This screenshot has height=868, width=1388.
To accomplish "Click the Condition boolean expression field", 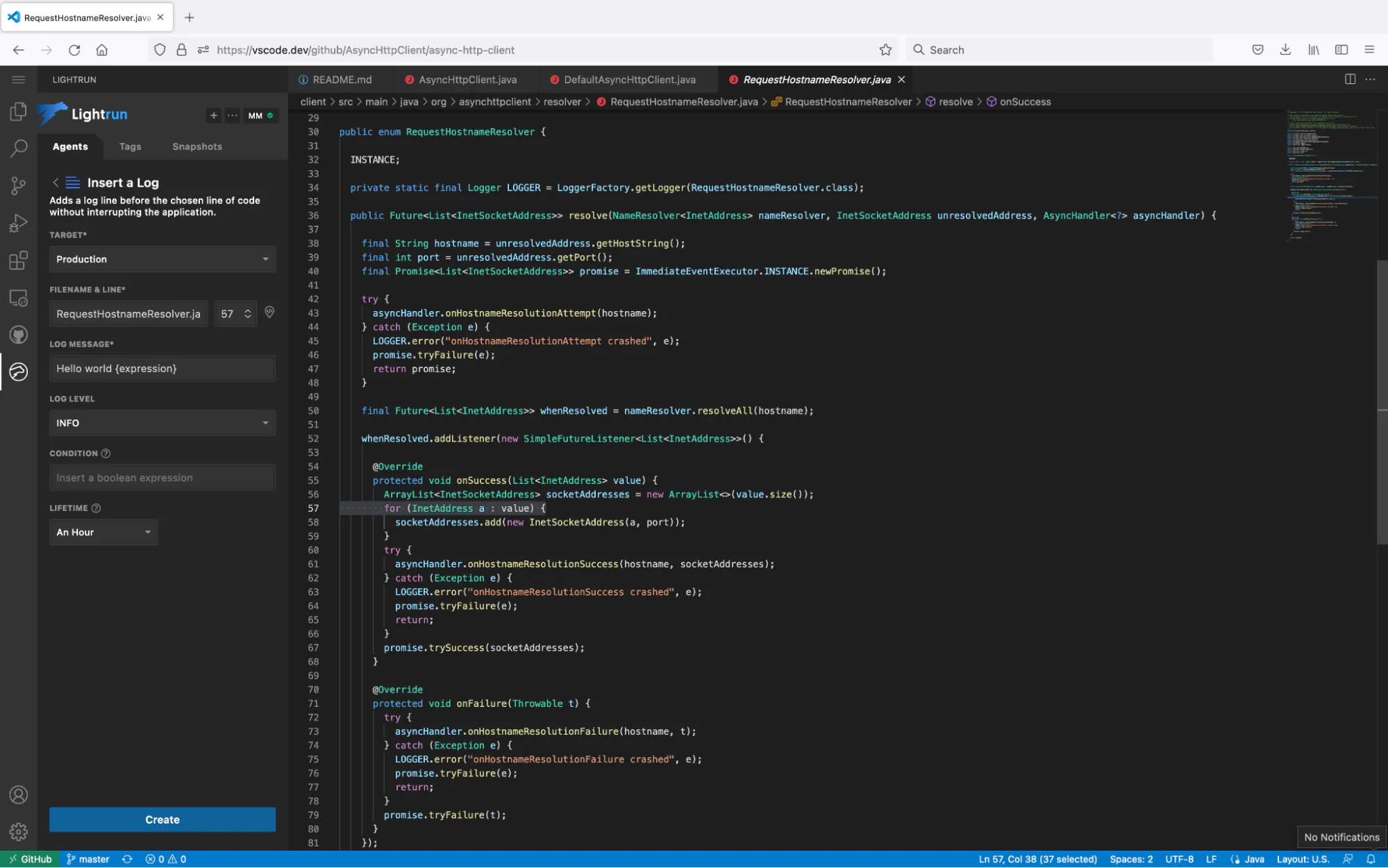I will 162,477.
